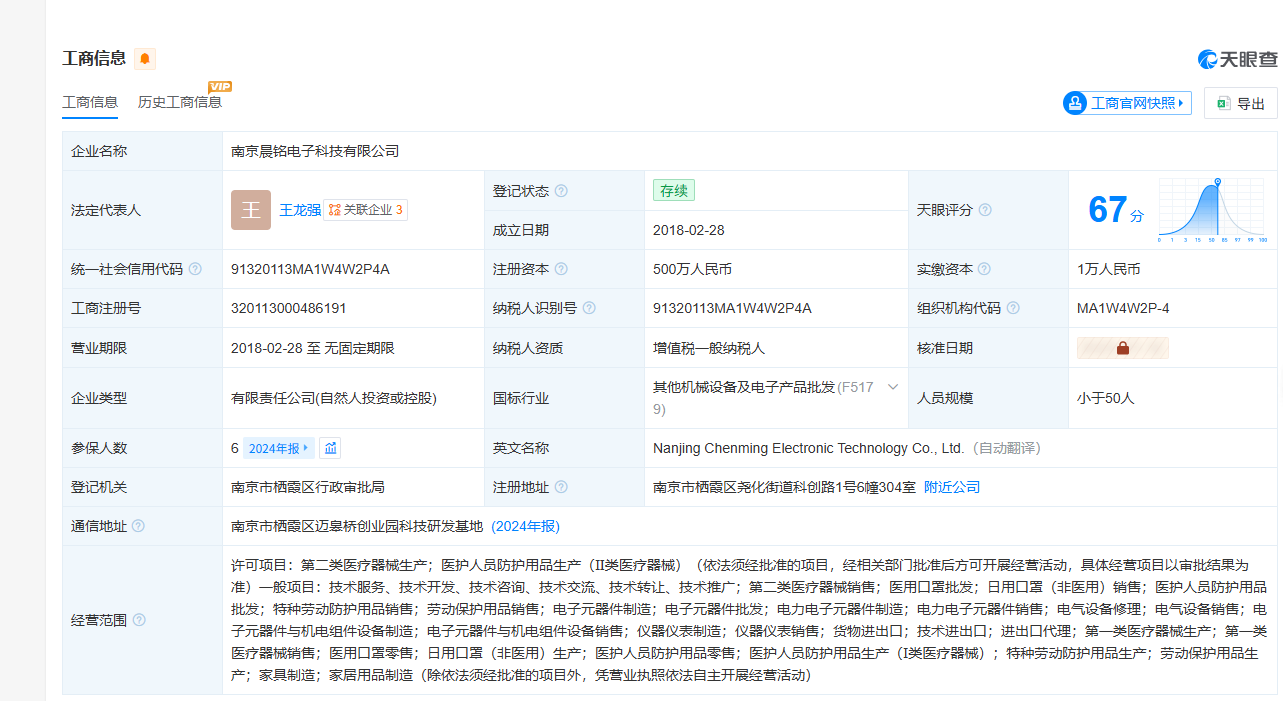Click the lock icon in 核准日期
The width and height of the screenshot is (1283, 701).
coord(1122,348)
